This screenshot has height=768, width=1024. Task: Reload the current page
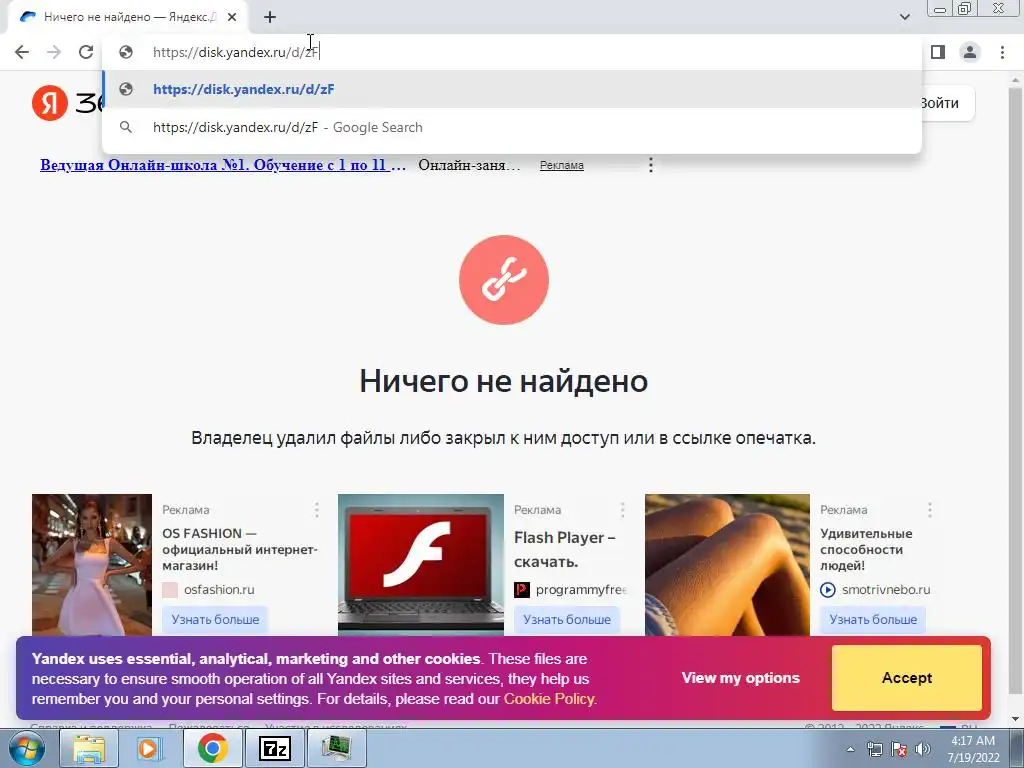(x=86, y=52)
